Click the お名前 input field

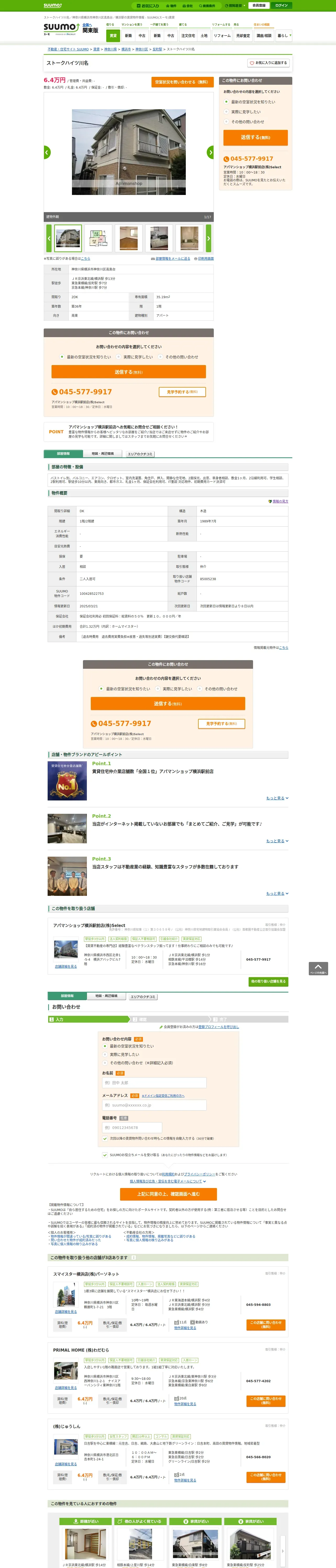154,1083
